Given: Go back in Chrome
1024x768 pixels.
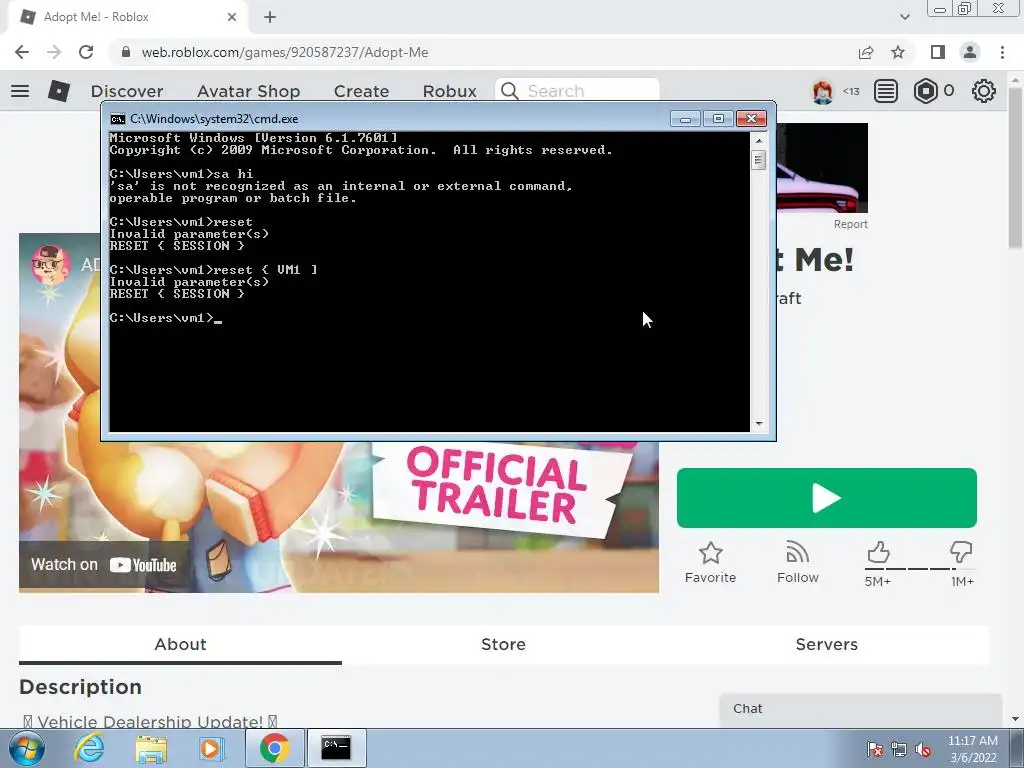Looking at the screenshot, I should (x=22, y=52).
